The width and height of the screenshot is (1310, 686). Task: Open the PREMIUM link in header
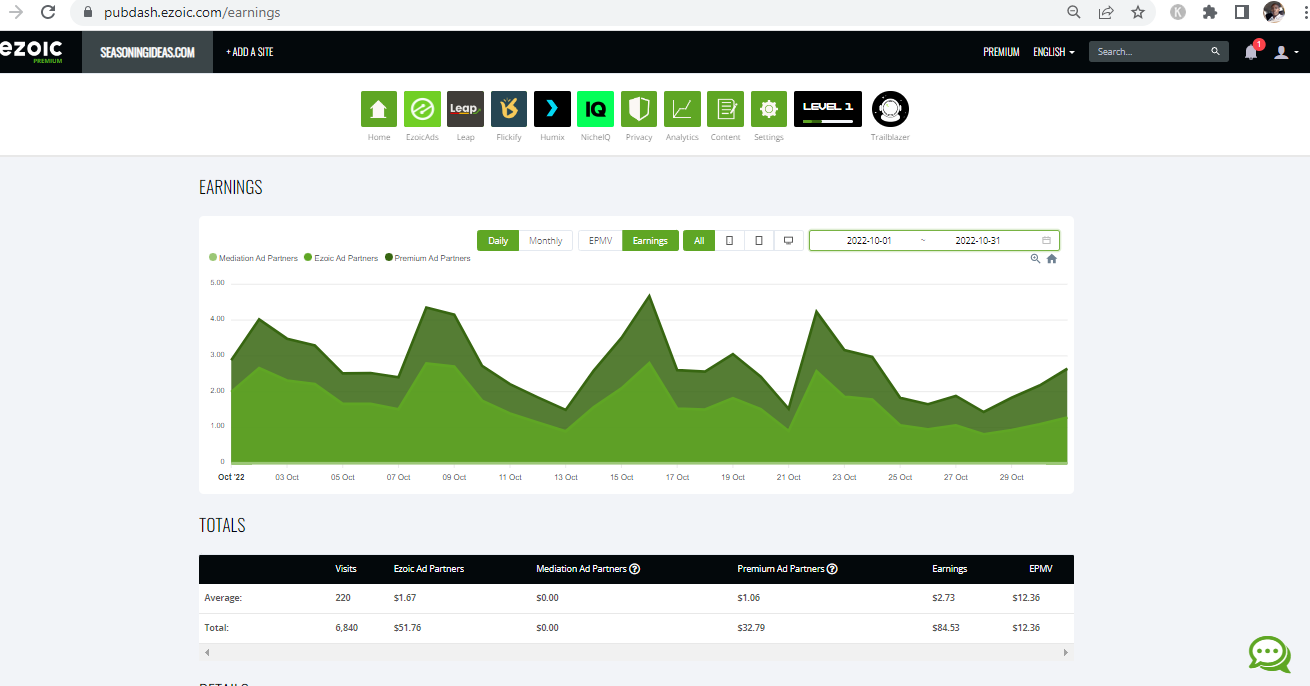click(1001, 52)
